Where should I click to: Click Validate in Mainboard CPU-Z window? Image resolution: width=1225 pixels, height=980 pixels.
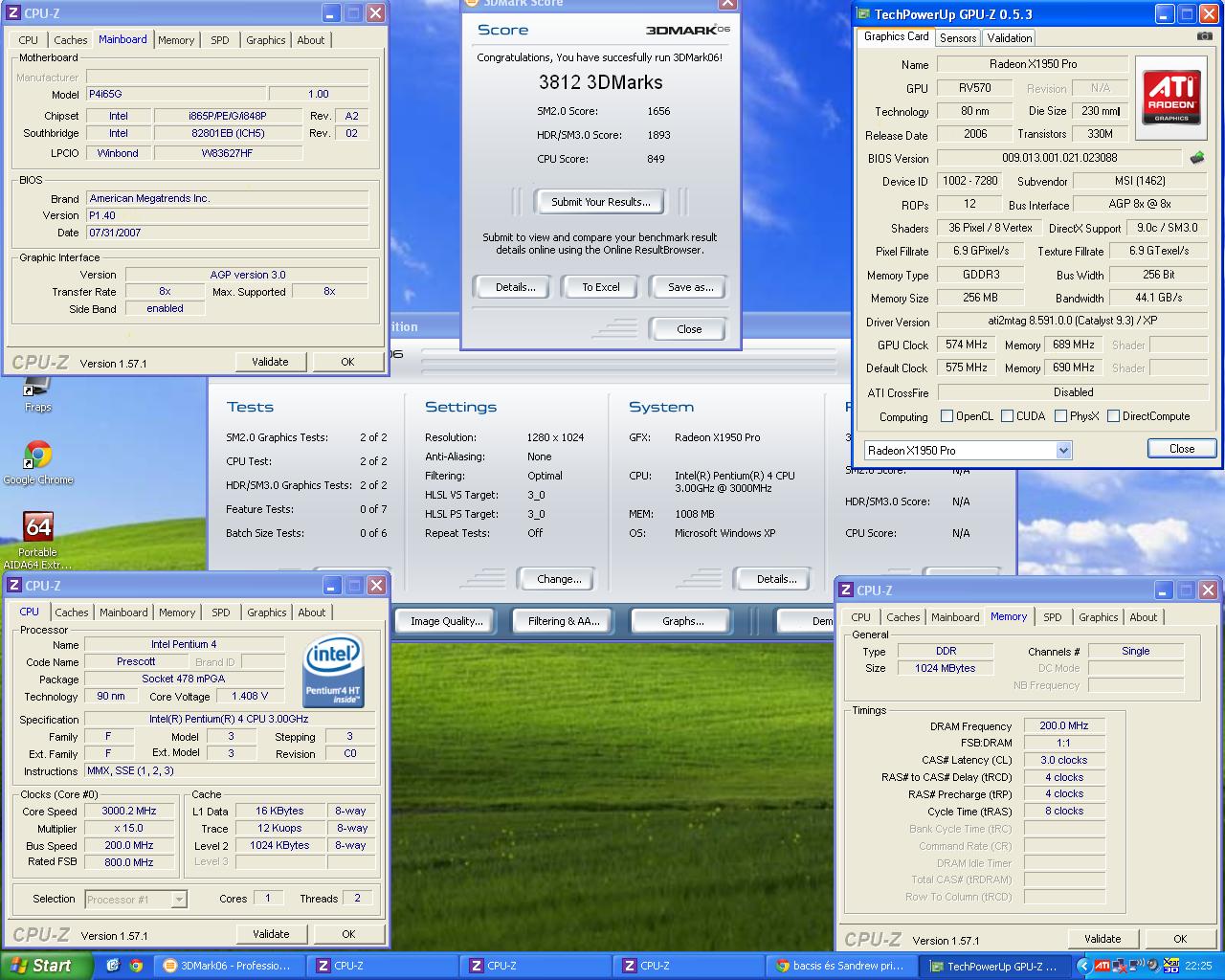pyautogui.click(x=270, y=362)
